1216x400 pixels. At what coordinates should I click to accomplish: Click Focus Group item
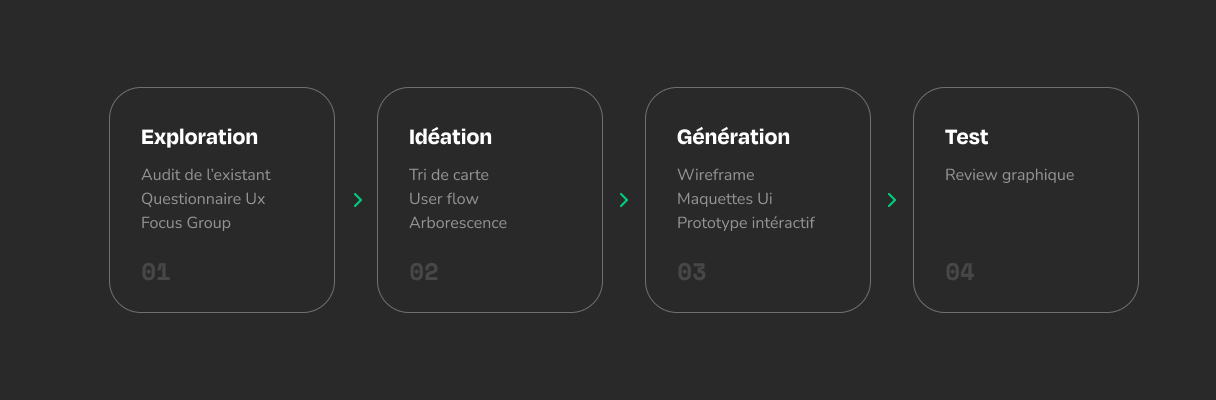[x=186, y=223]
